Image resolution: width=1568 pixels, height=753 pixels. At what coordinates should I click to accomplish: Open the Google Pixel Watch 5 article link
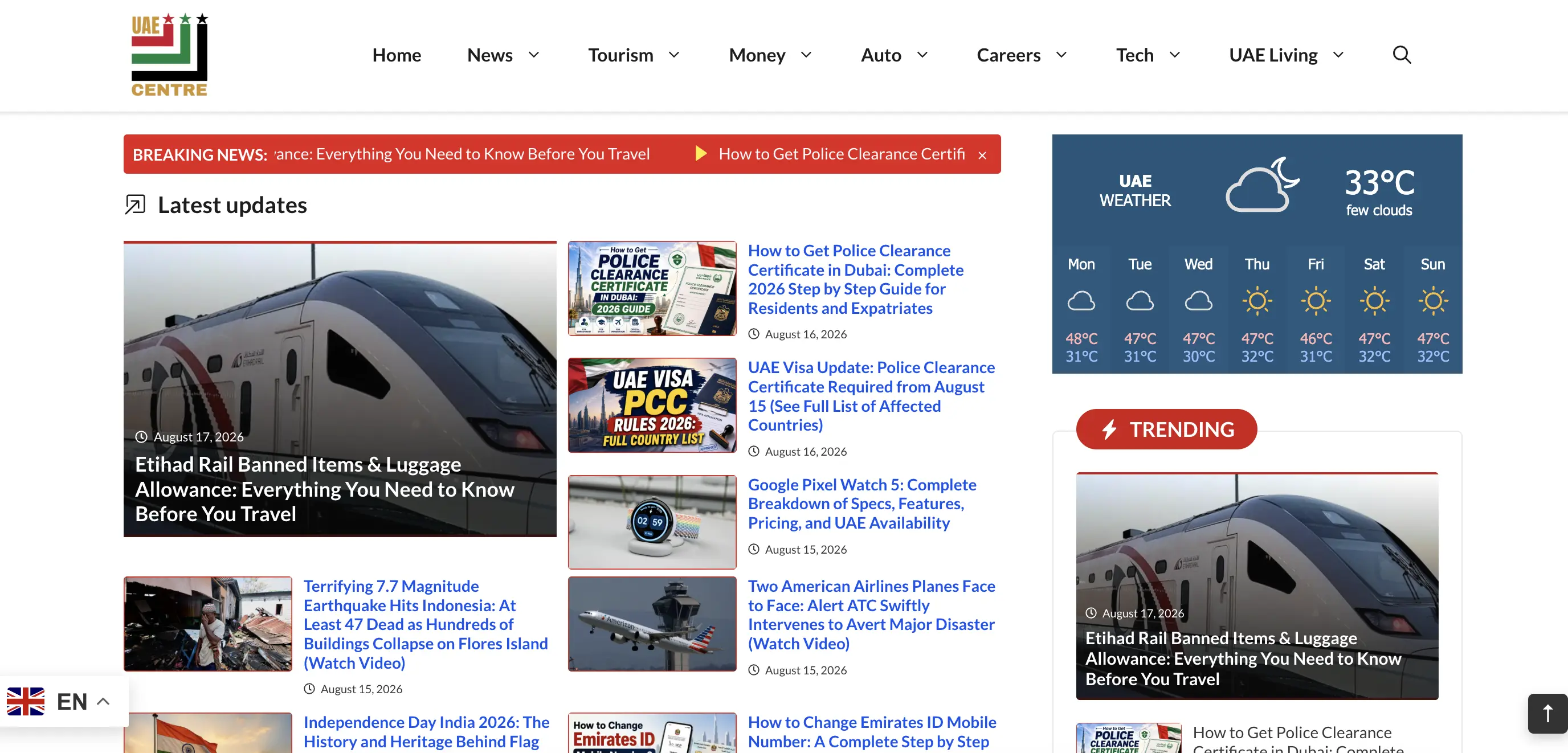click(x=861, y=504)
